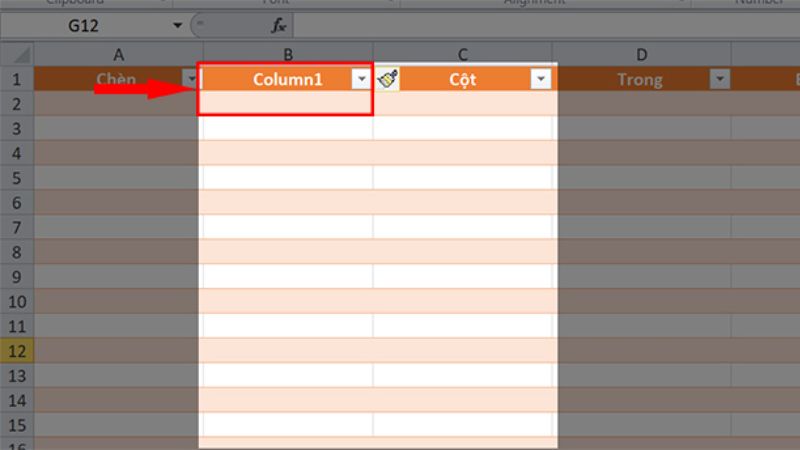Select highlighted row 12 header
The width and height of the screenshot is (800, 450).
pos(17,351)
